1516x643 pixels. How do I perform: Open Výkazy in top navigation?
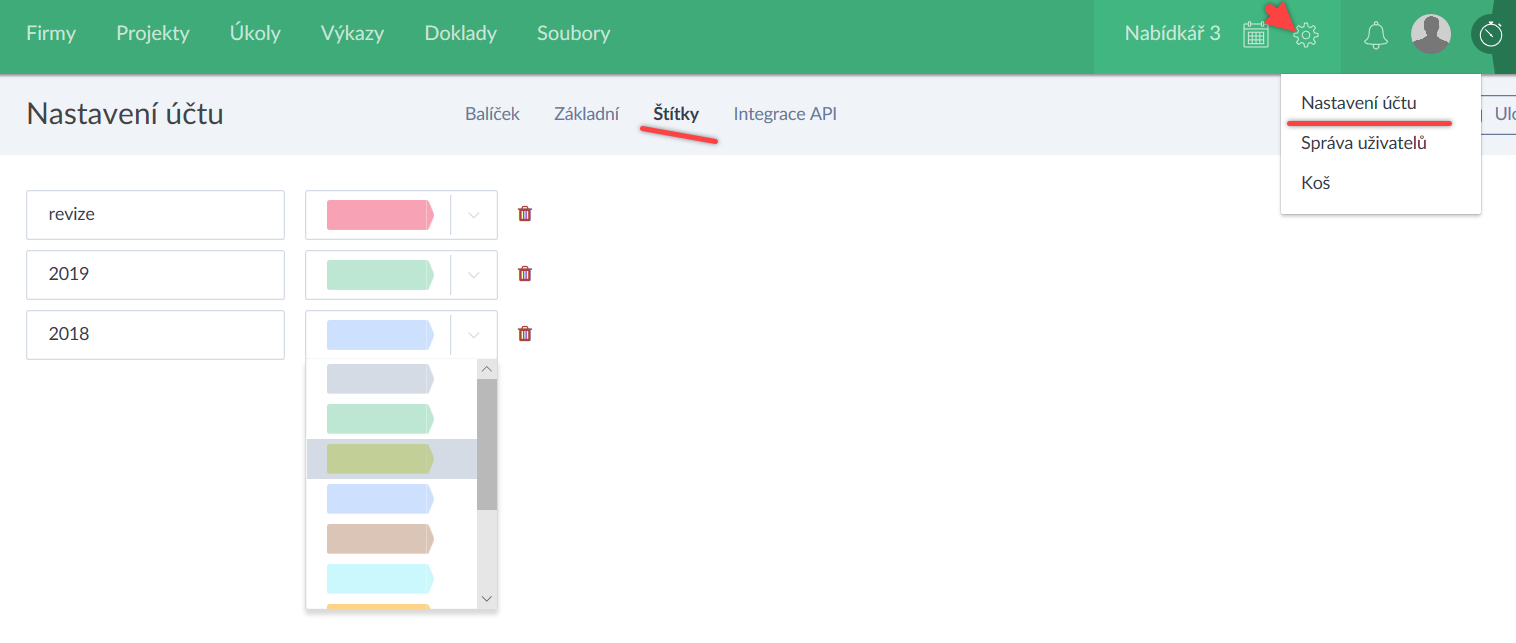pos(352,33)
